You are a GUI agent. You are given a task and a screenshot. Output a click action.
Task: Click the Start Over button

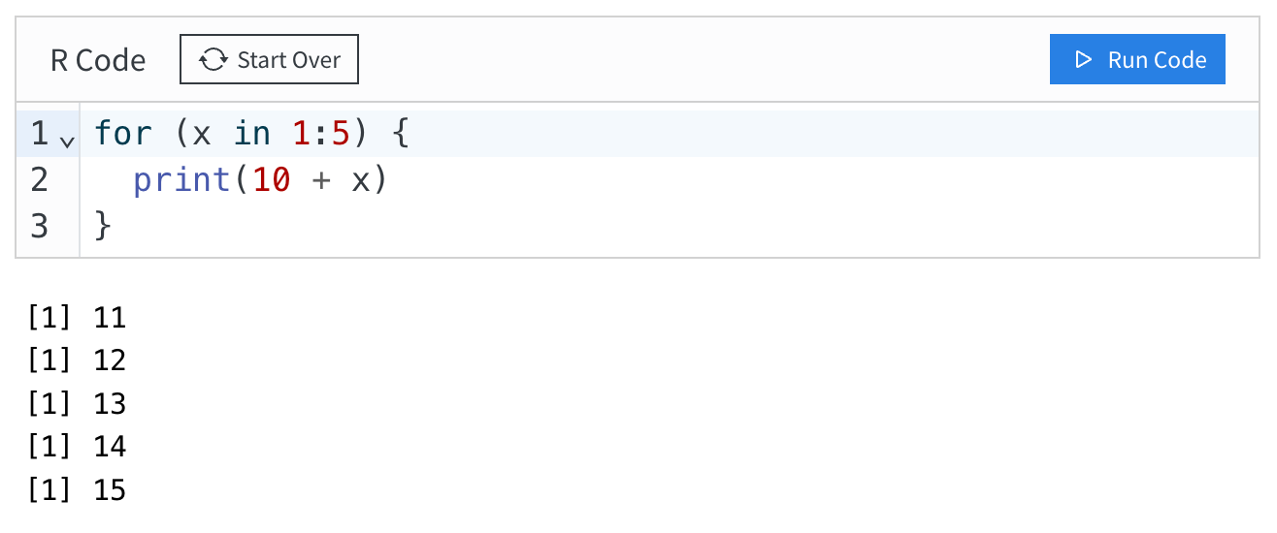coord(269,60)
